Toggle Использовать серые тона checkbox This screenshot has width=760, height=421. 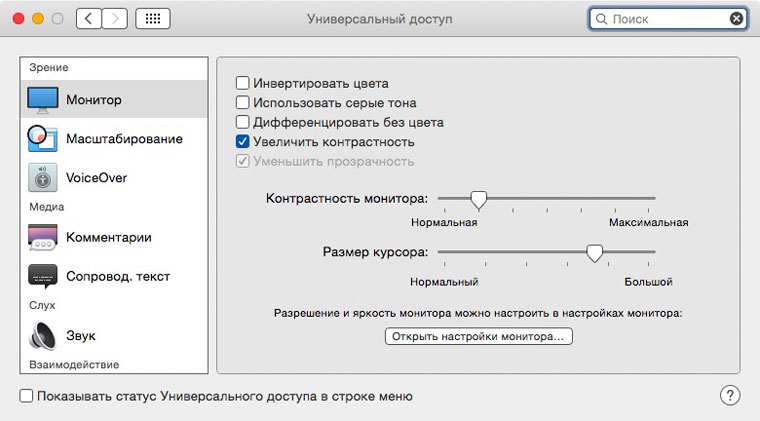click(x=242, y=103)
